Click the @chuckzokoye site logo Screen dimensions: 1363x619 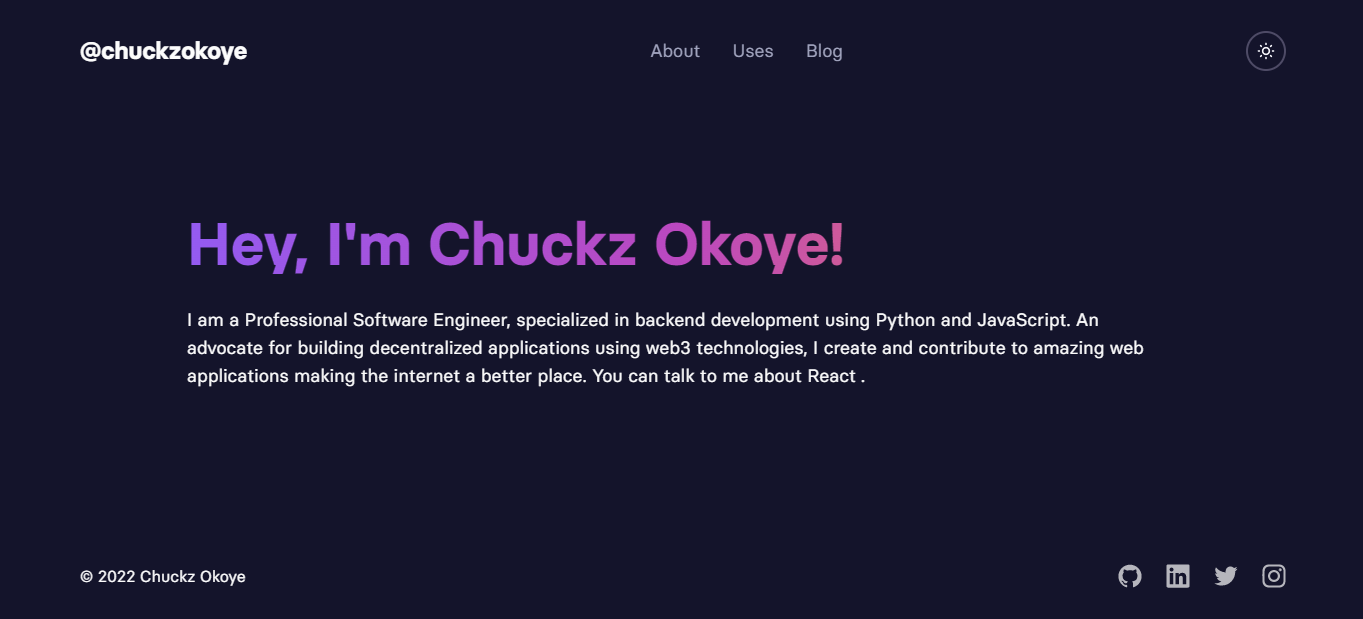click(x=164, y=51)
